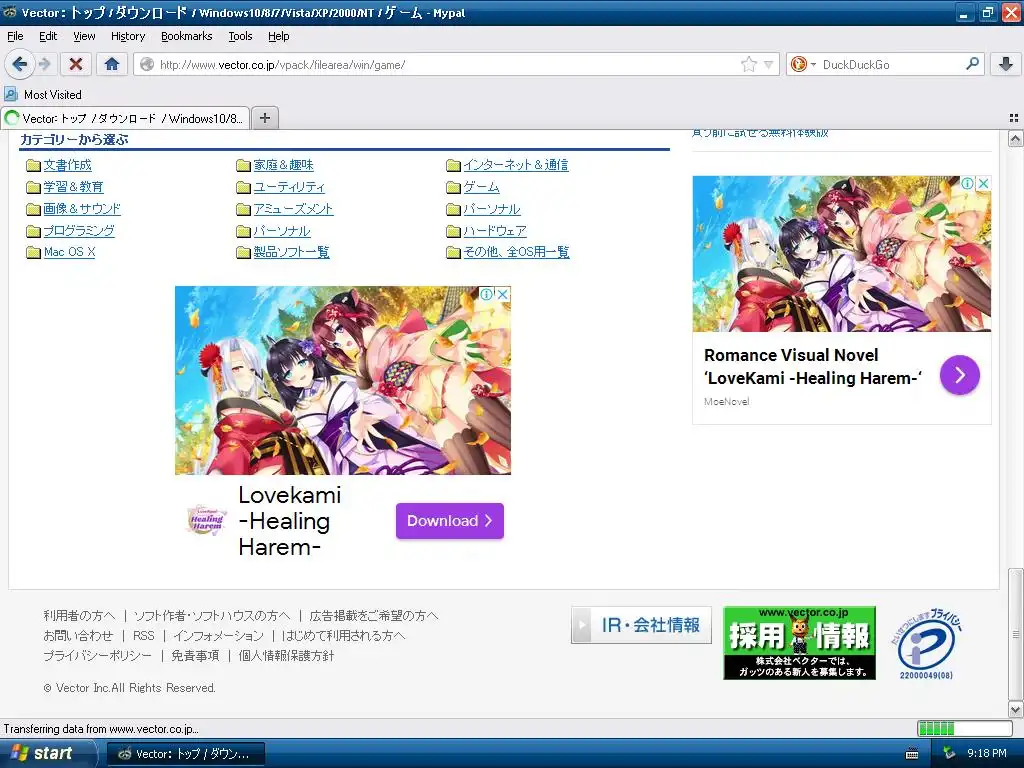Go to the Home page icon
The image size is (1024, 768).
point(112,64)
